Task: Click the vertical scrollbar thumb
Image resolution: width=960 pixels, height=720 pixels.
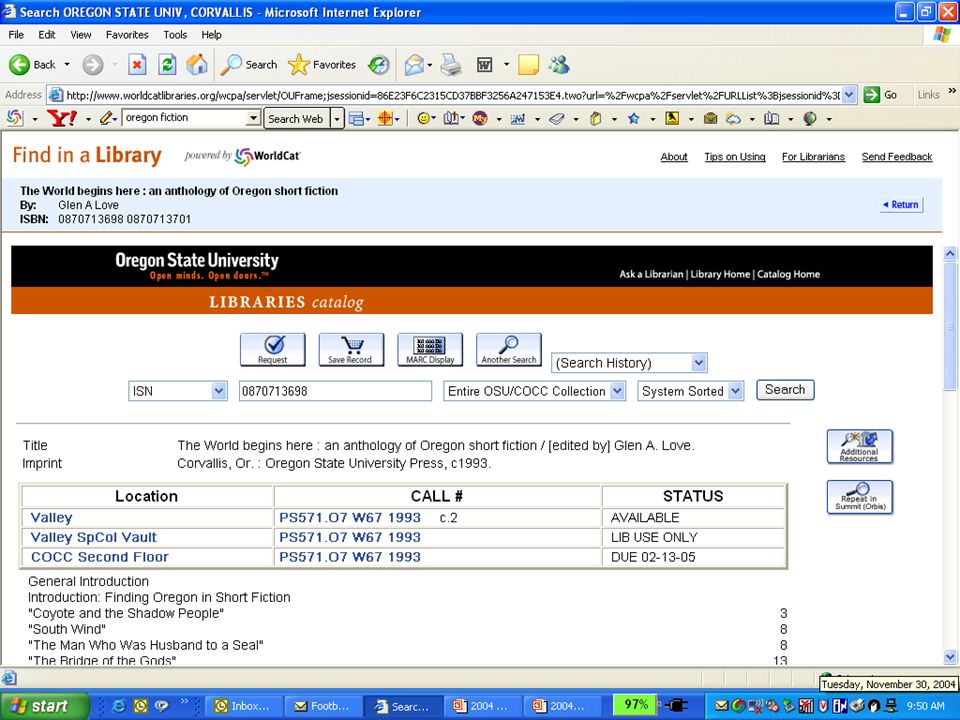Action: (x=950, y=326)
